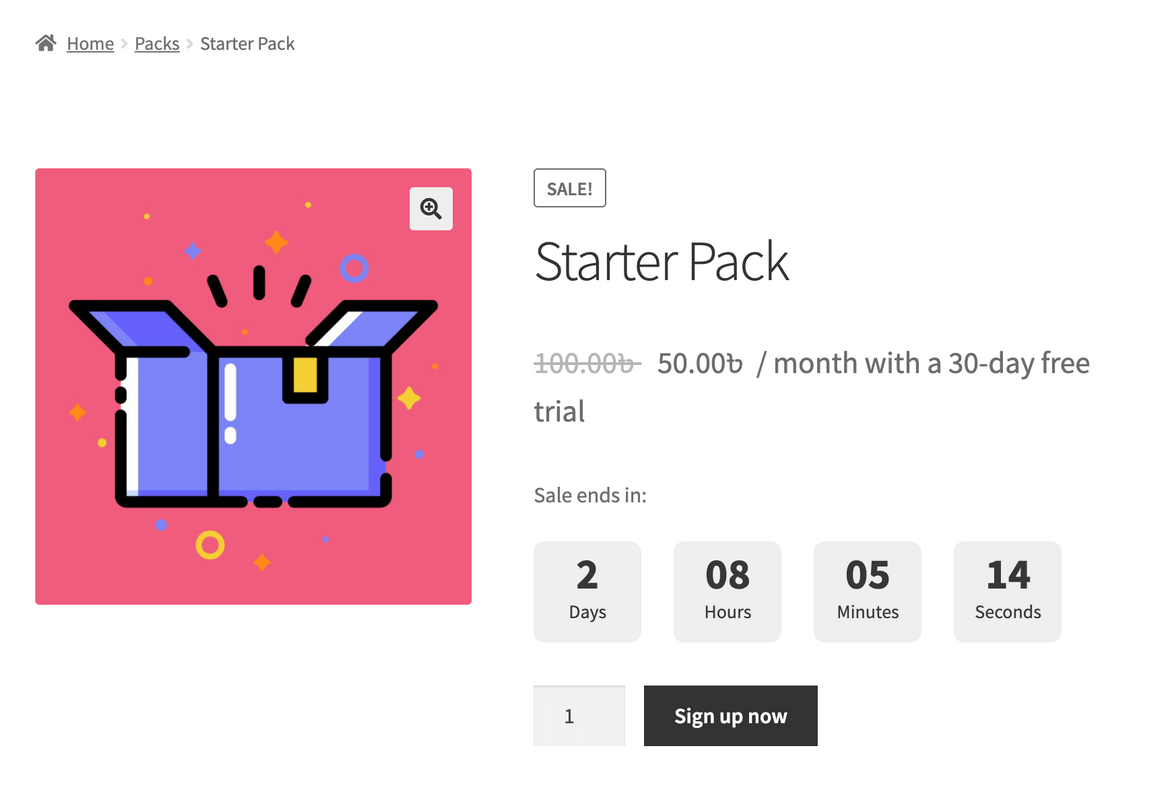Click the SALE! badge
1152x800 pixels.
click(x=569, y=189)
